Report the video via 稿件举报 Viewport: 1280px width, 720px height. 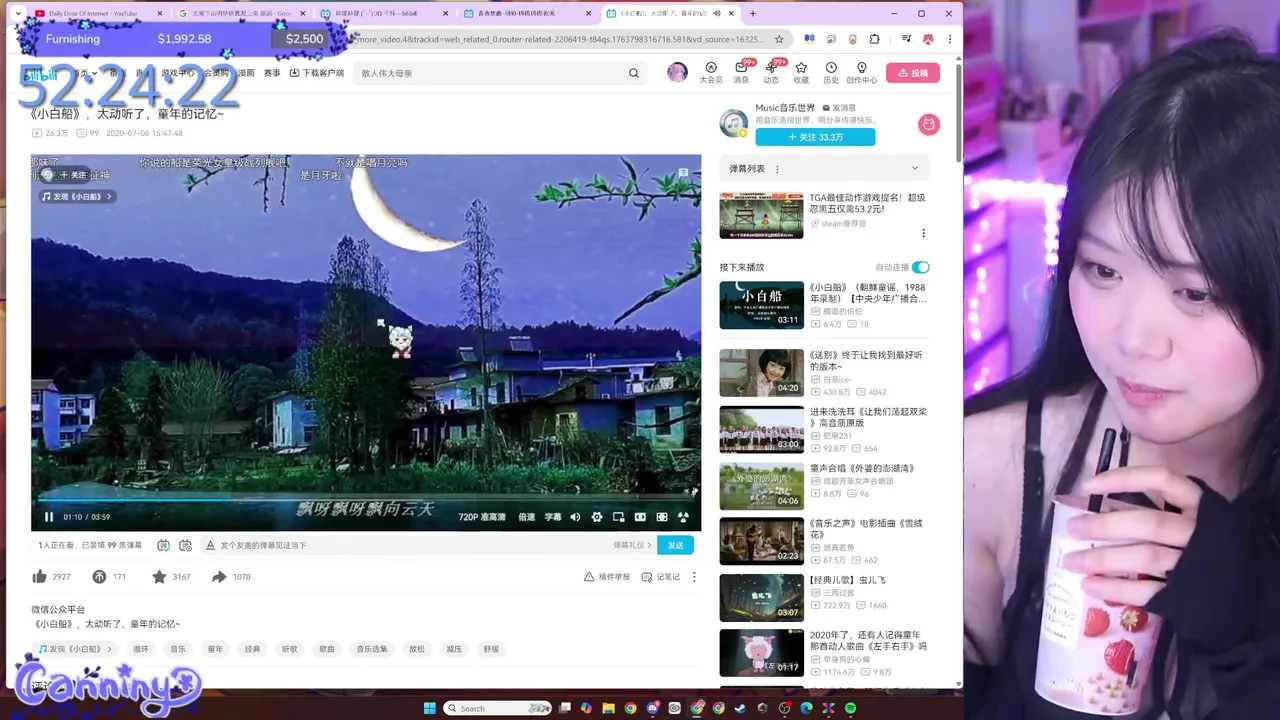pos(607,577)
